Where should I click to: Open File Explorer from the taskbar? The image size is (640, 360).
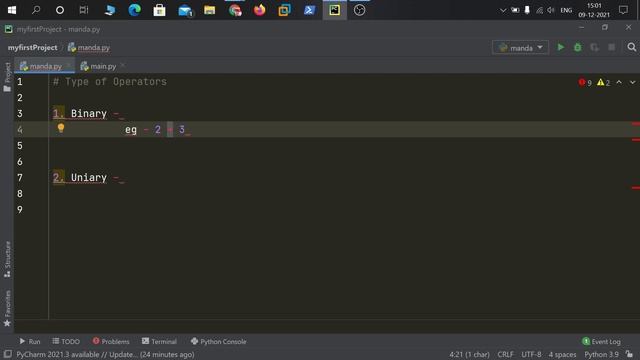point(209,10)
